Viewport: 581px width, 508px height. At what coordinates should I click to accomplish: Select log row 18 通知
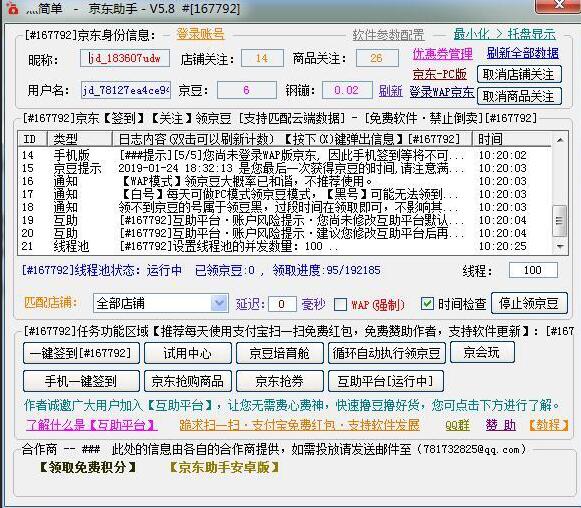[285, 207]
